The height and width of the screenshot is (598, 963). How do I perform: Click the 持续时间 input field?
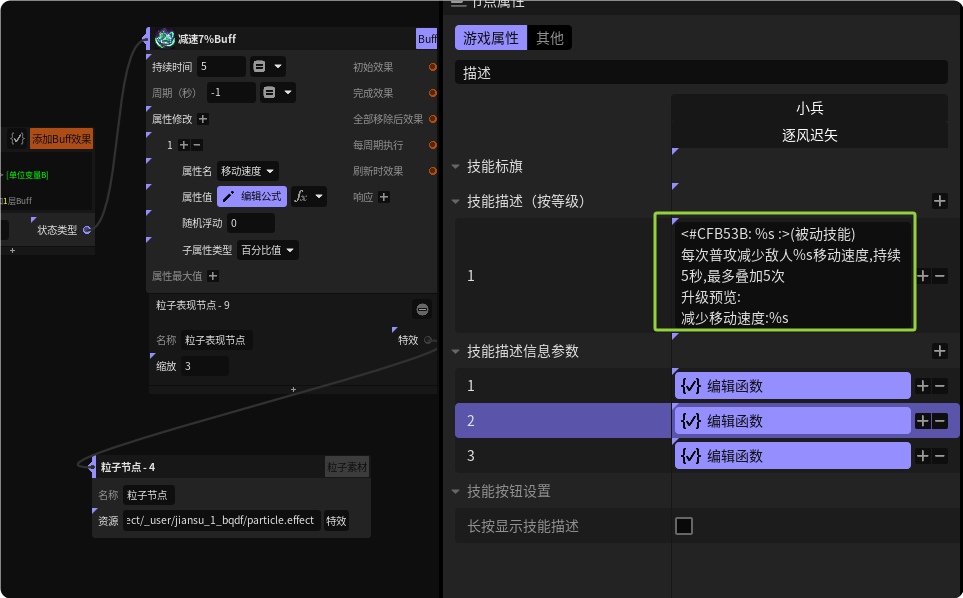point(221,67)
